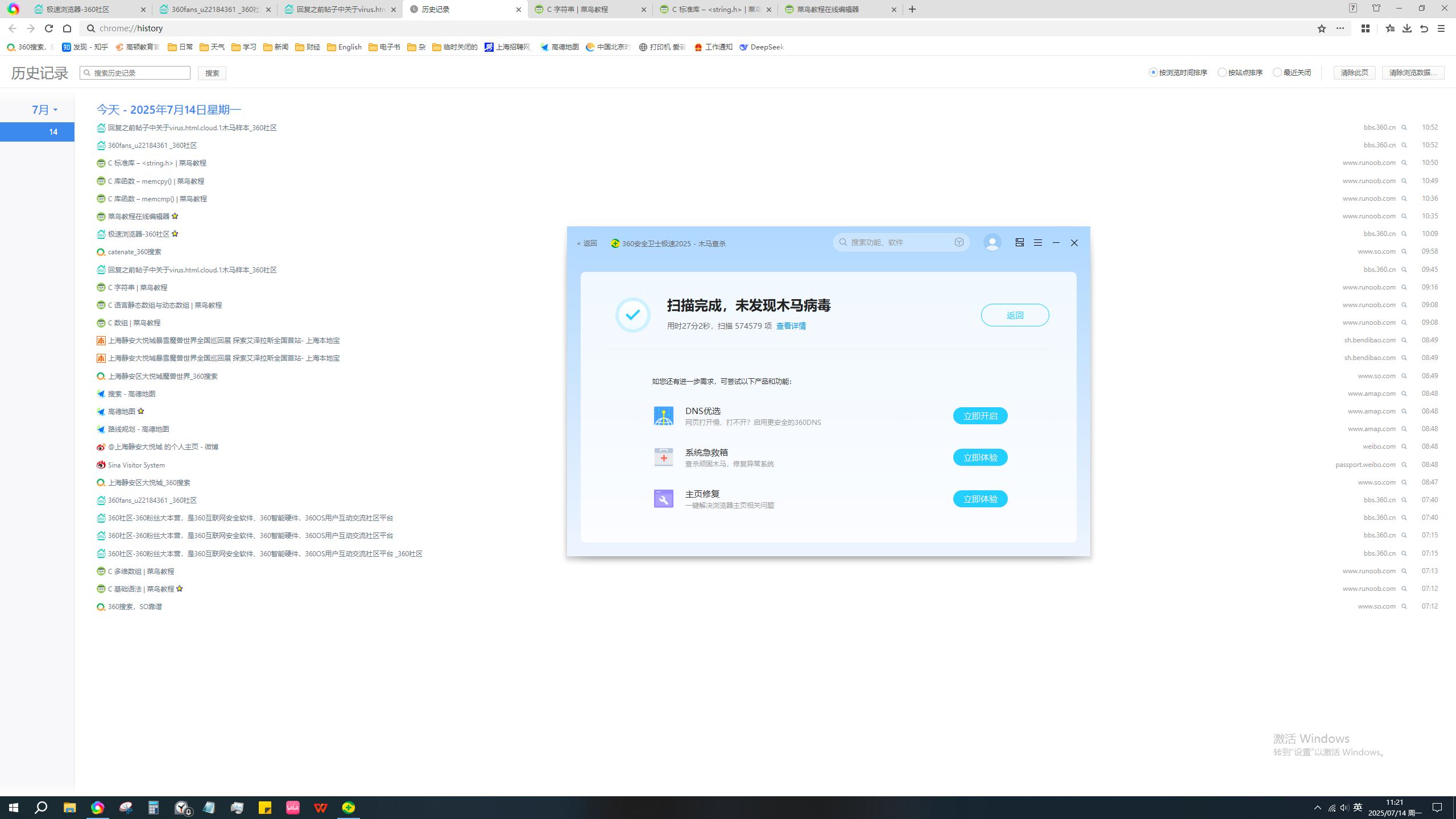The height and width of the screenshot is (819, 1456).
Task: Click the 搜索历史记录 input field
Action: [139, 73]
